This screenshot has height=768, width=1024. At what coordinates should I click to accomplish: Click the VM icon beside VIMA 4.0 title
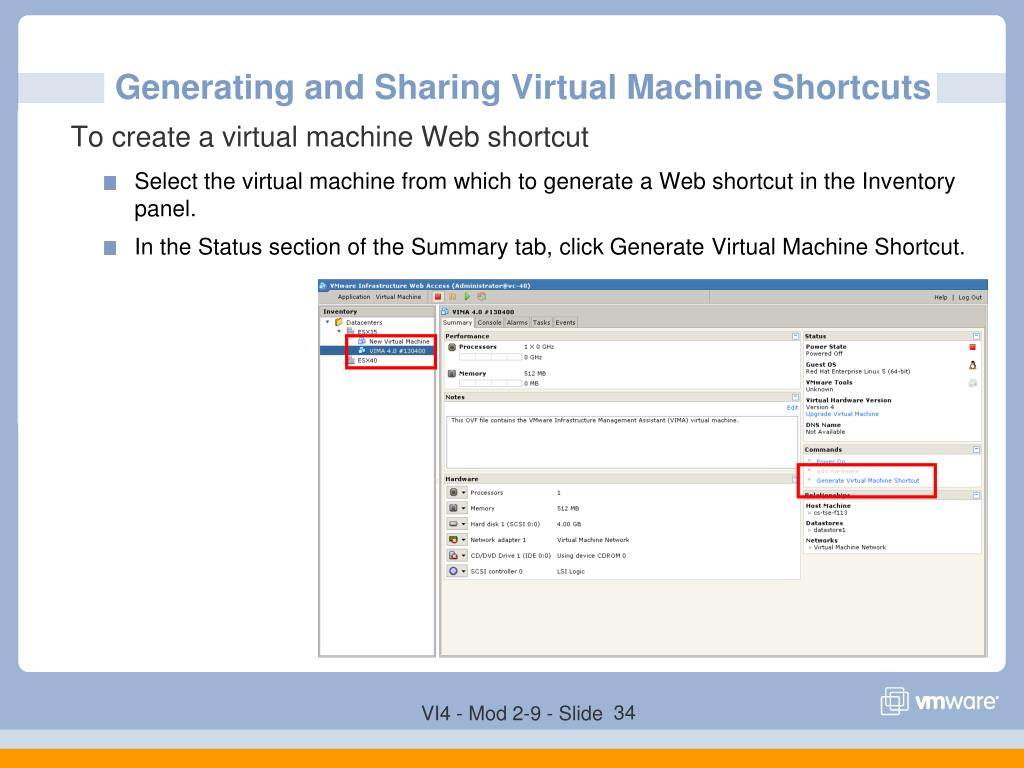pyautogui.click(x=445, y=312)
